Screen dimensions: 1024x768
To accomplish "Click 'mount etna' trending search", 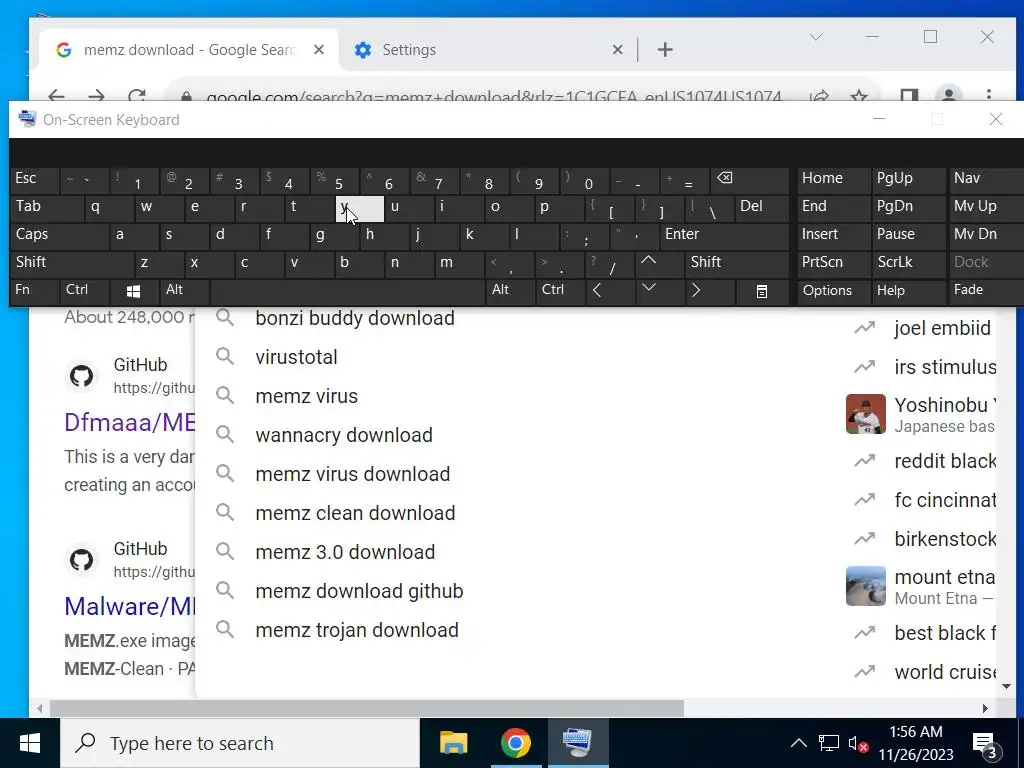I will coord(944,577).
